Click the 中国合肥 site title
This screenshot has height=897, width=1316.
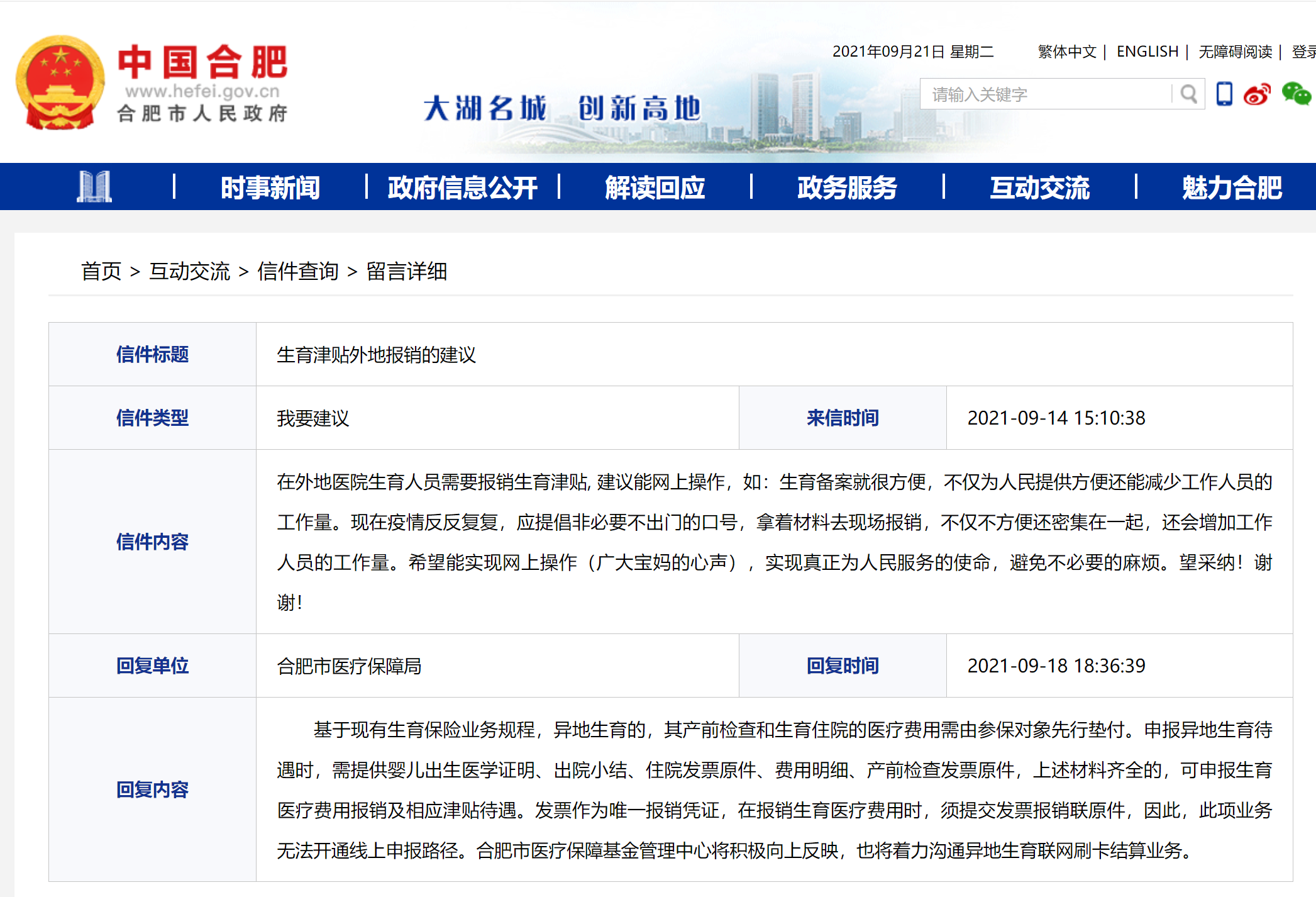pos(203,62)
